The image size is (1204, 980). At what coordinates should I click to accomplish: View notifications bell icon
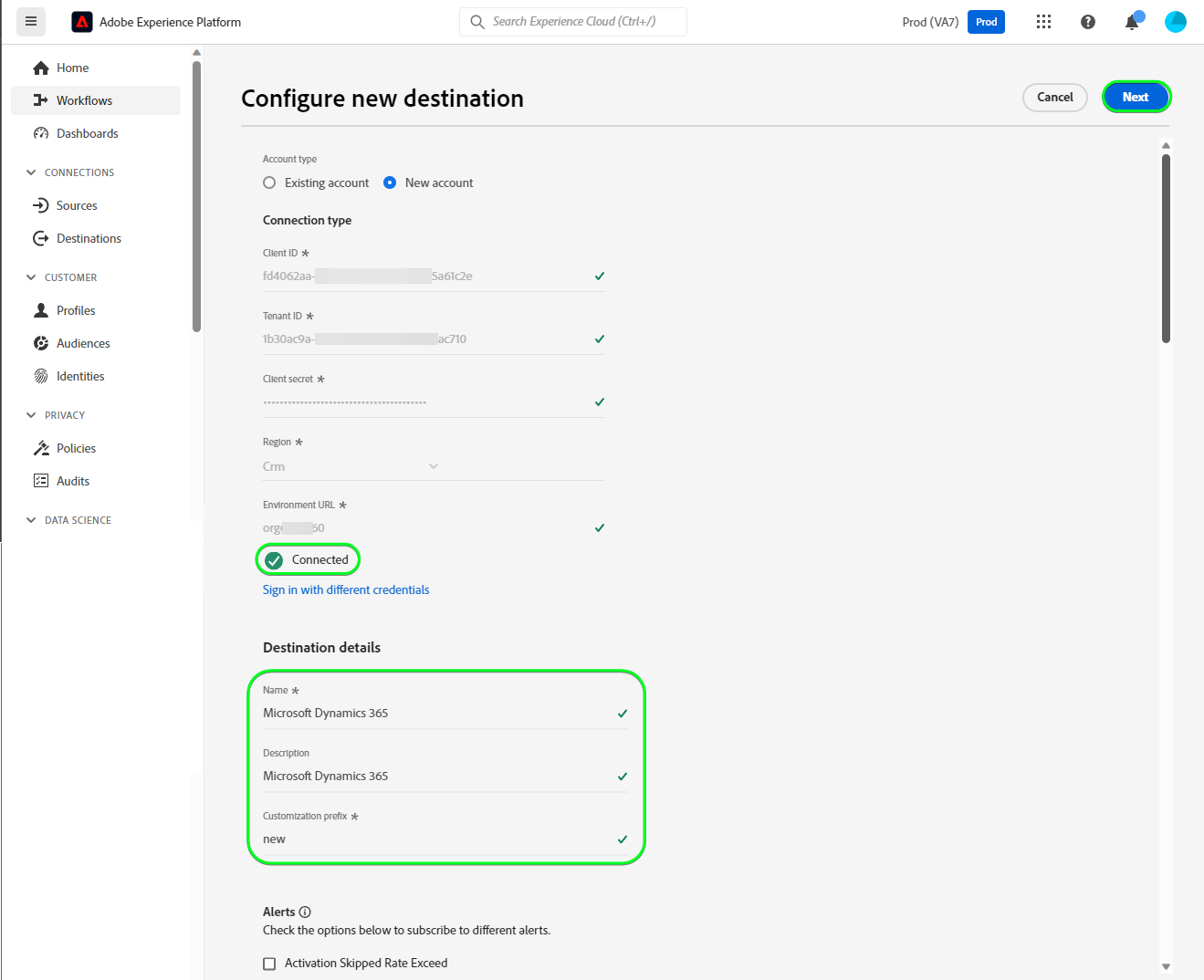click(x=1132, y=22)
